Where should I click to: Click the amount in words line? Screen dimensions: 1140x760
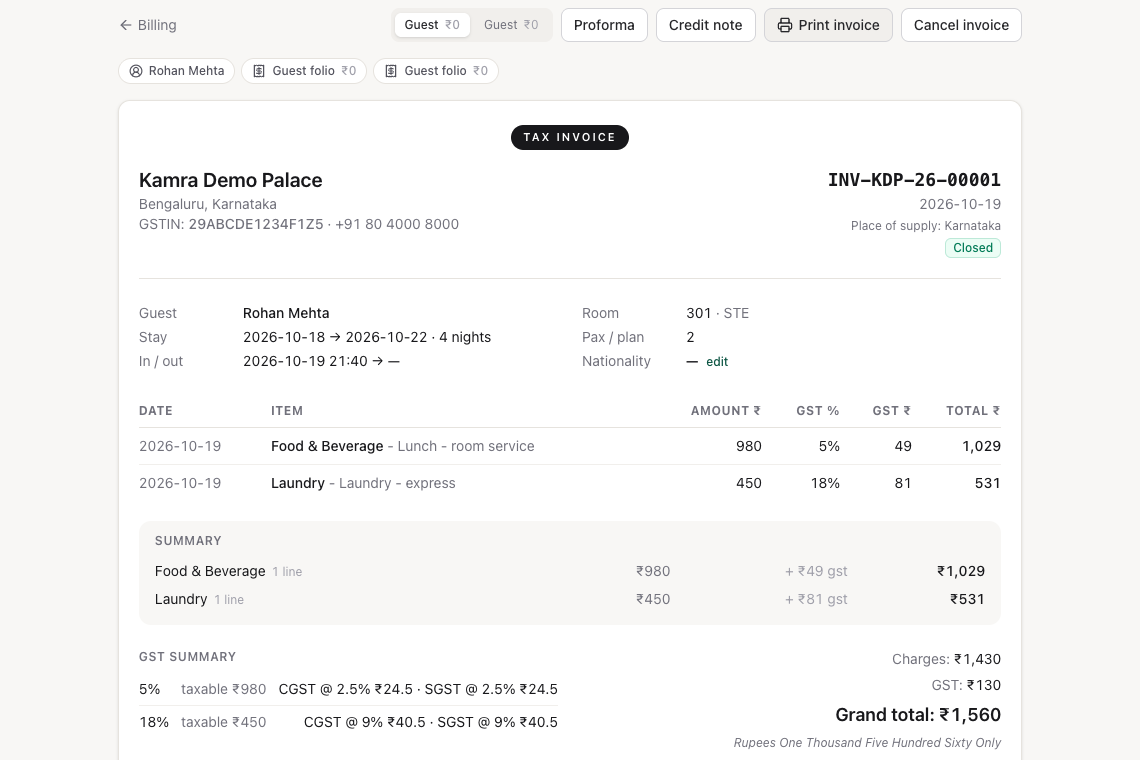pos(867,743)
